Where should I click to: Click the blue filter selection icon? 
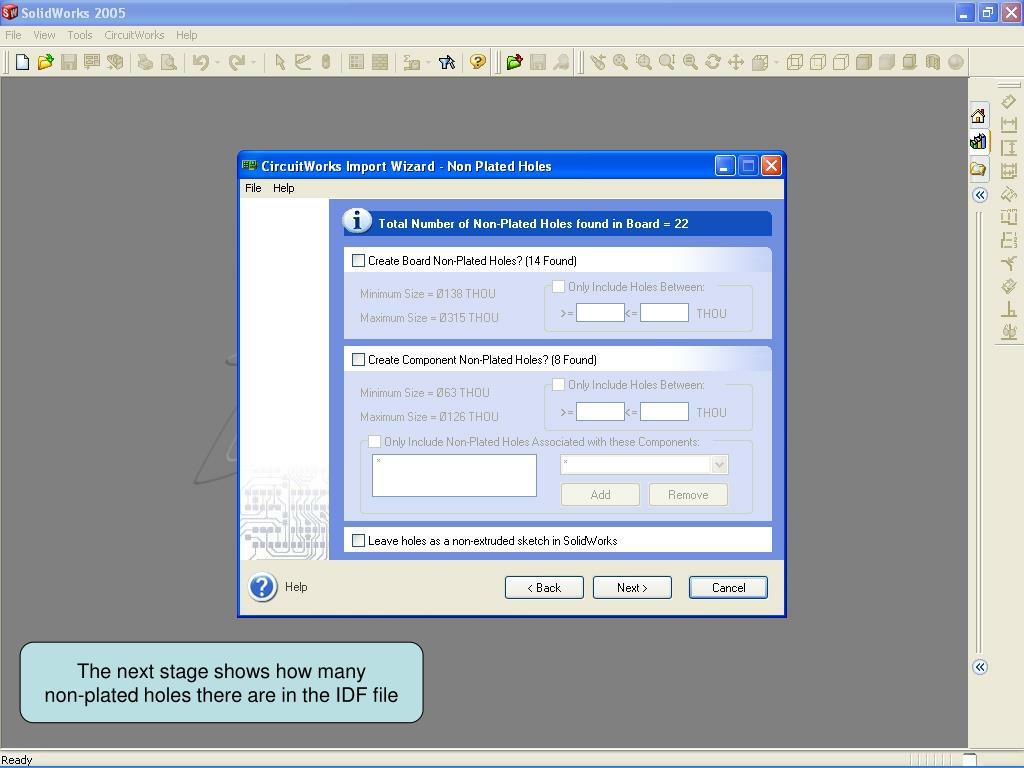click(447, 62)
